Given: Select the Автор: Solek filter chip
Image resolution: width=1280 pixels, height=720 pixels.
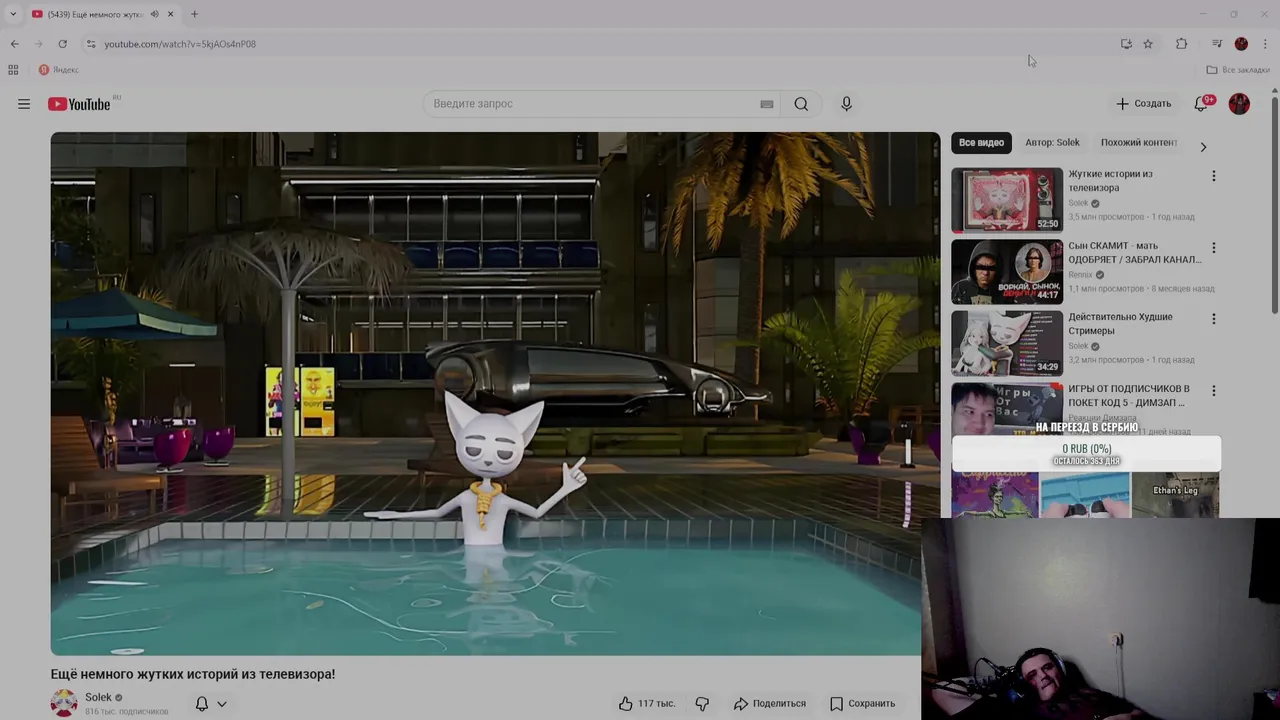Looking at the screenshot, I should (x=1052, y=143).
